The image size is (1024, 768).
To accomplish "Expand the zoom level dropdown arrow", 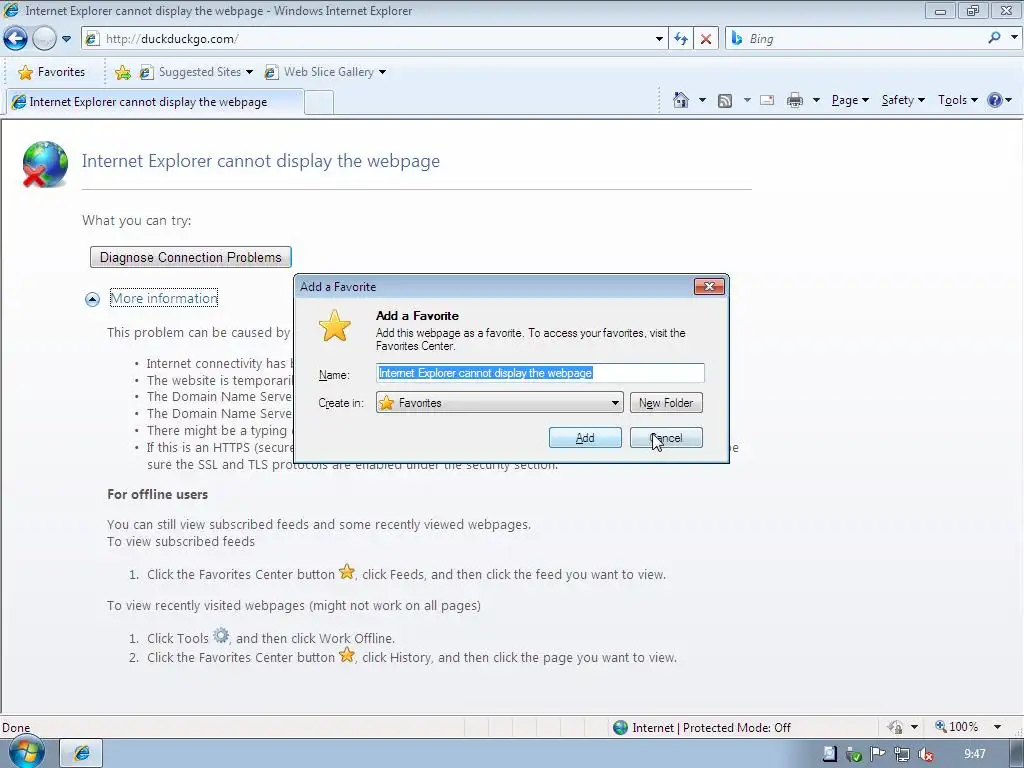I will [x=997, y=727].
